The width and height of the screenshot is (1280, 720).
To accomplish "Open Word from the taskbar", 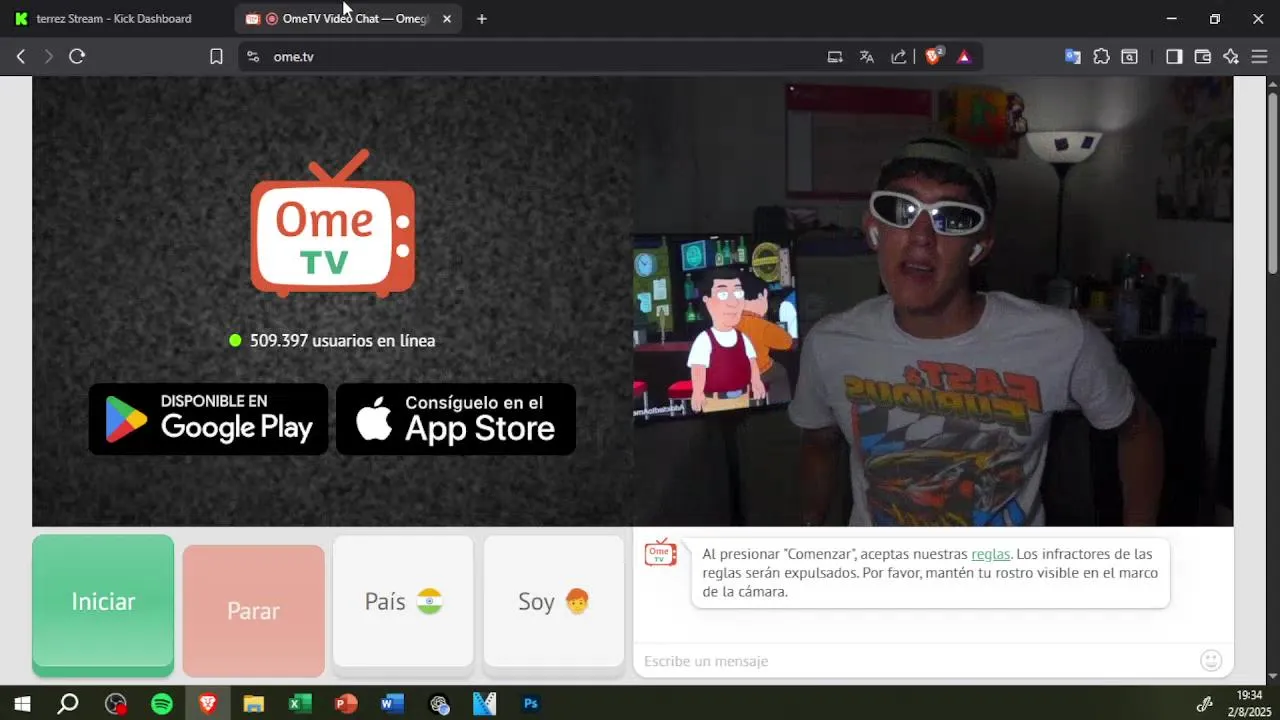I will pos(392,704).
